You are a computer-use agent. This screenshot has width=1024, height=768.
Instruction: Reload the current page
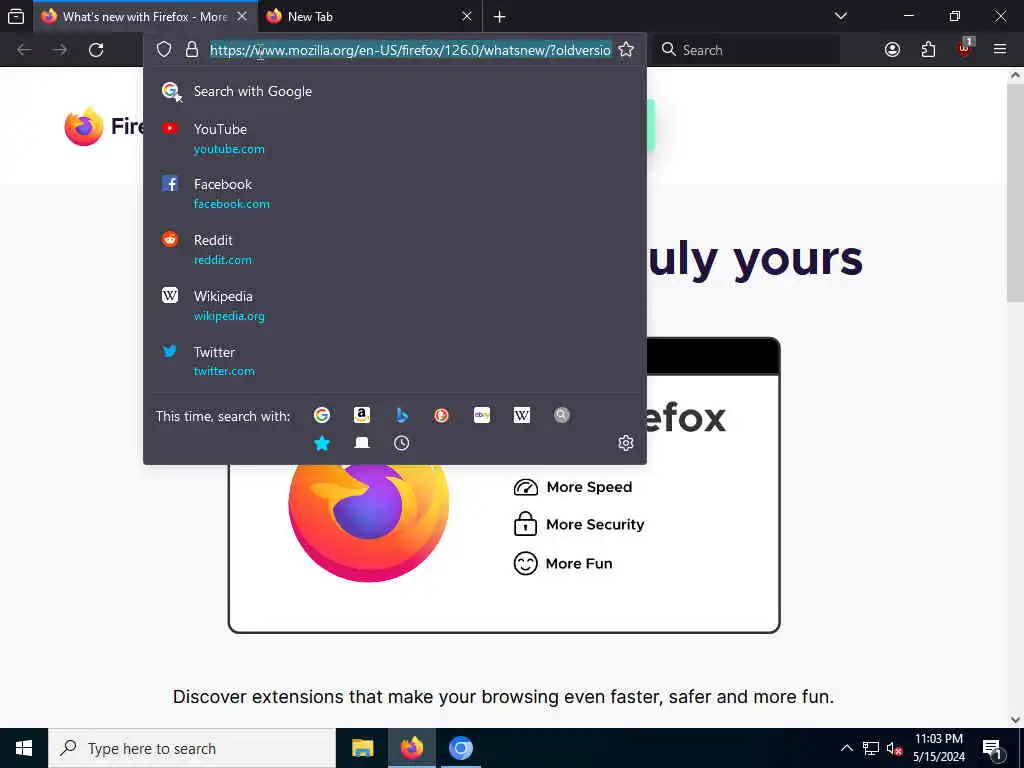tap(96, 50)
